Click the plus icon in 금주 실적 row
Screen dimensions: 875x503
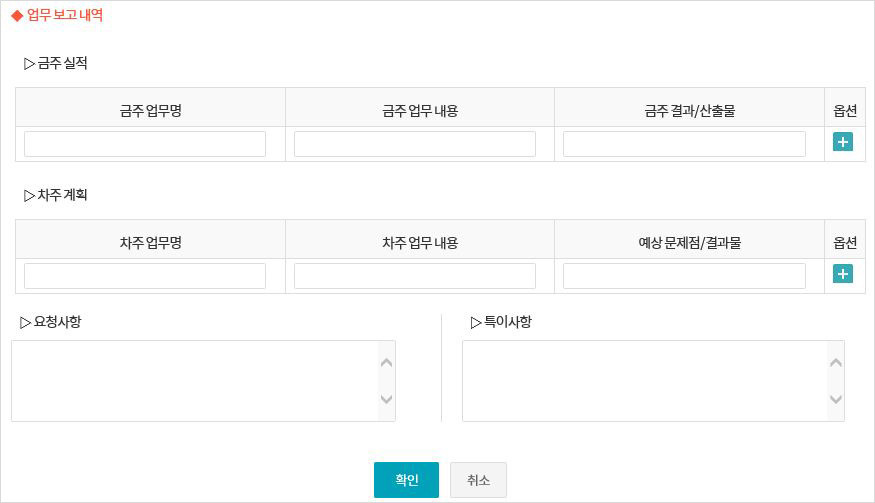tap(843, 142)
